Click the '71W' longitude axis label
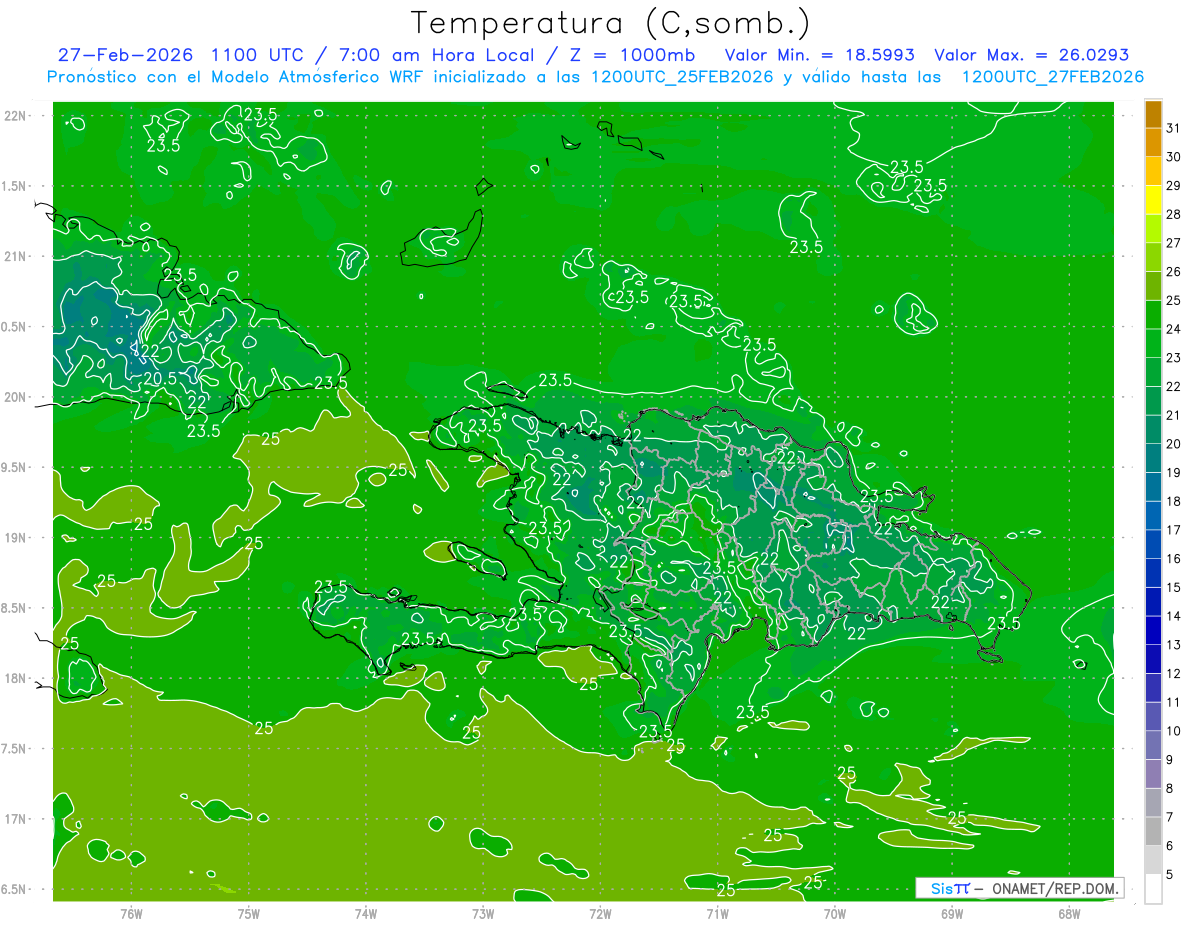 717,914
